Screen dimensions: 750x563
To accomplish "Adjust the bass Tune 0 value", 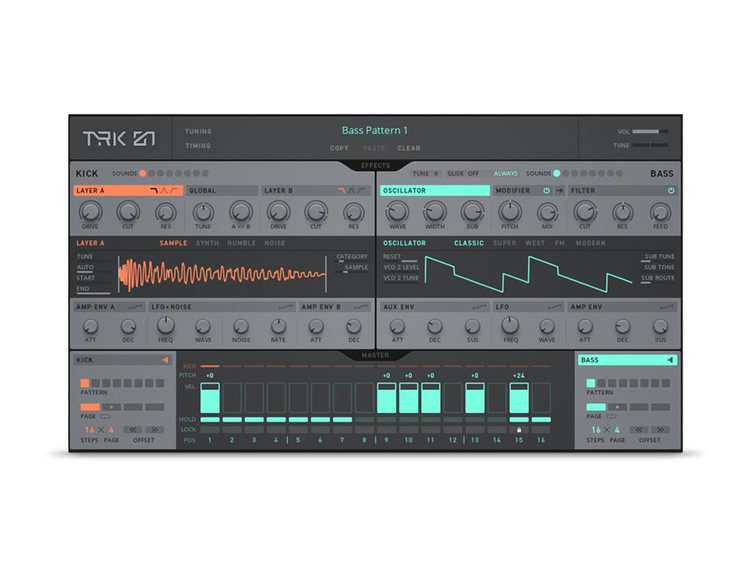I will pos(425,174).
